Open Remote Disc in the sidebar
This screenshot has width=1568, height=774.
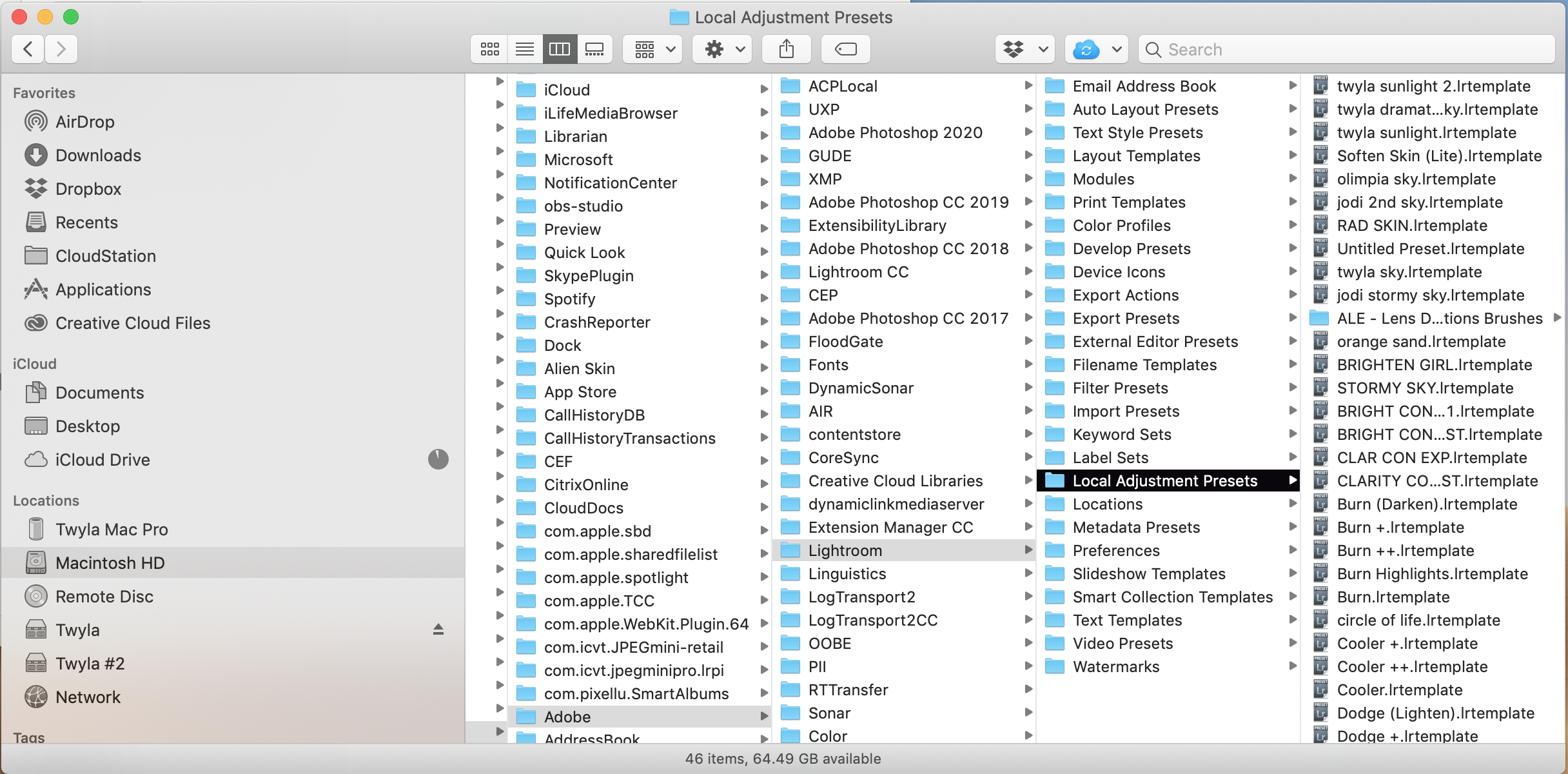point(104,597)
